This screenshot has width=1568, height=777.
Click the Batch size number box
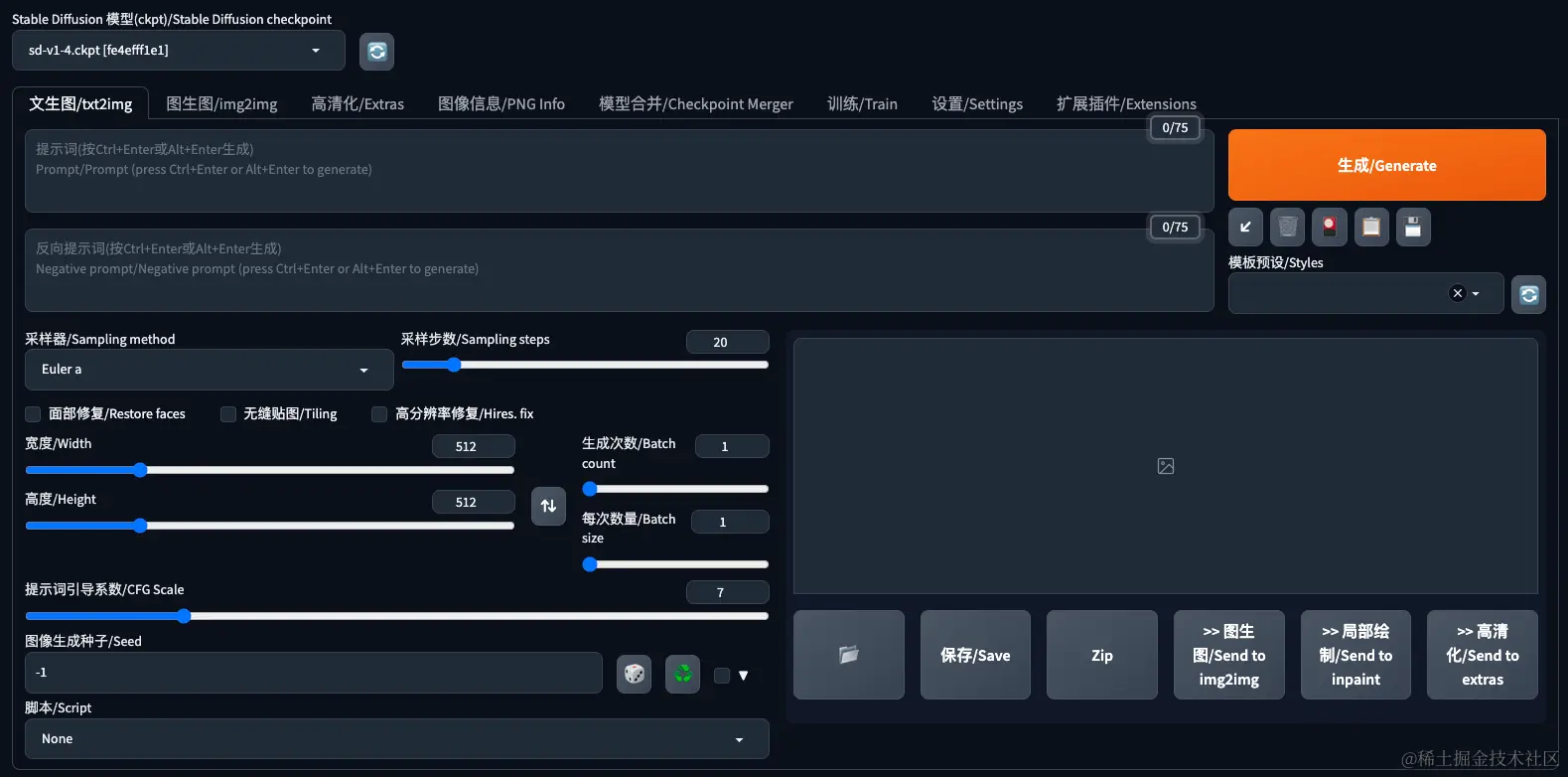(x=730, y=522)
